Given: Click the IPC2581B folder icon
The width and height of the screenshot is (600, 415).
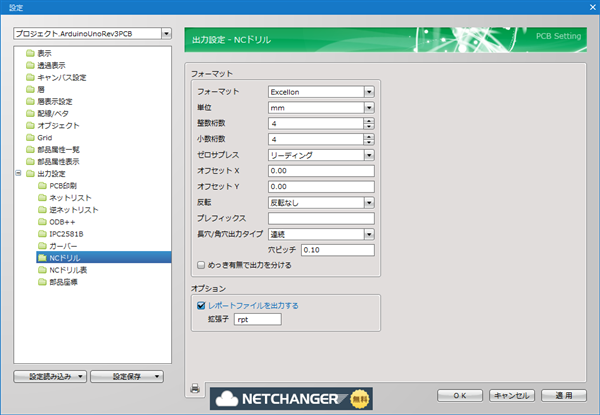Looking at the screenshot, I should pos(41,233).
